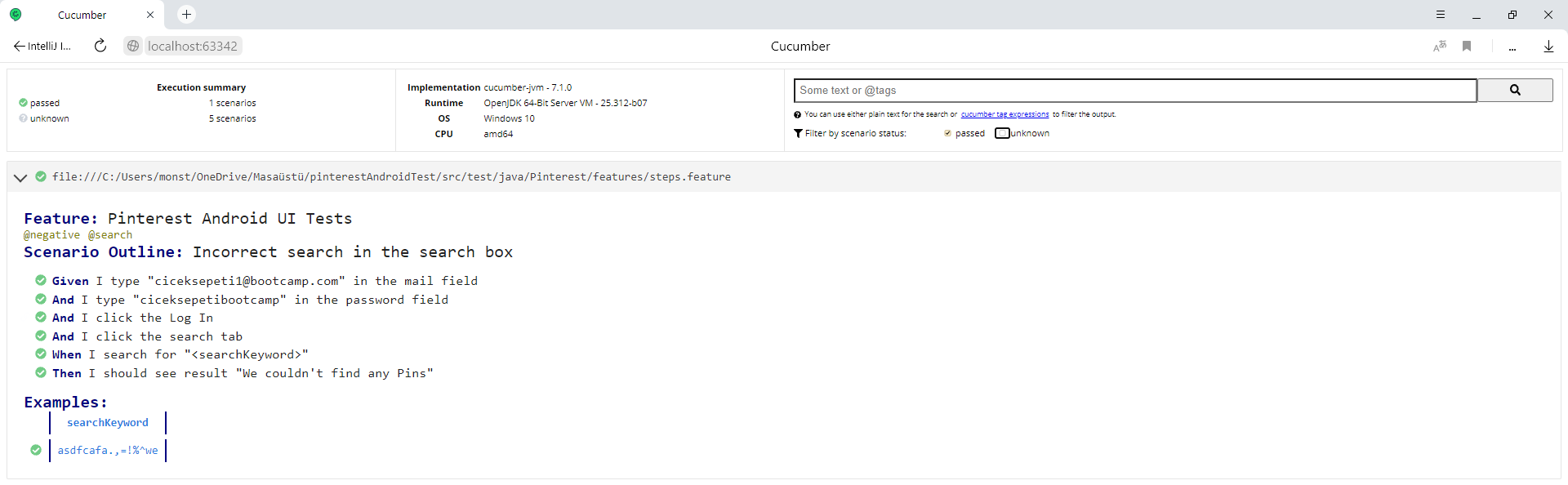Click passed icon of click Log In step
The height and width of the screenshot is (485, 1568).
(41, 317)
